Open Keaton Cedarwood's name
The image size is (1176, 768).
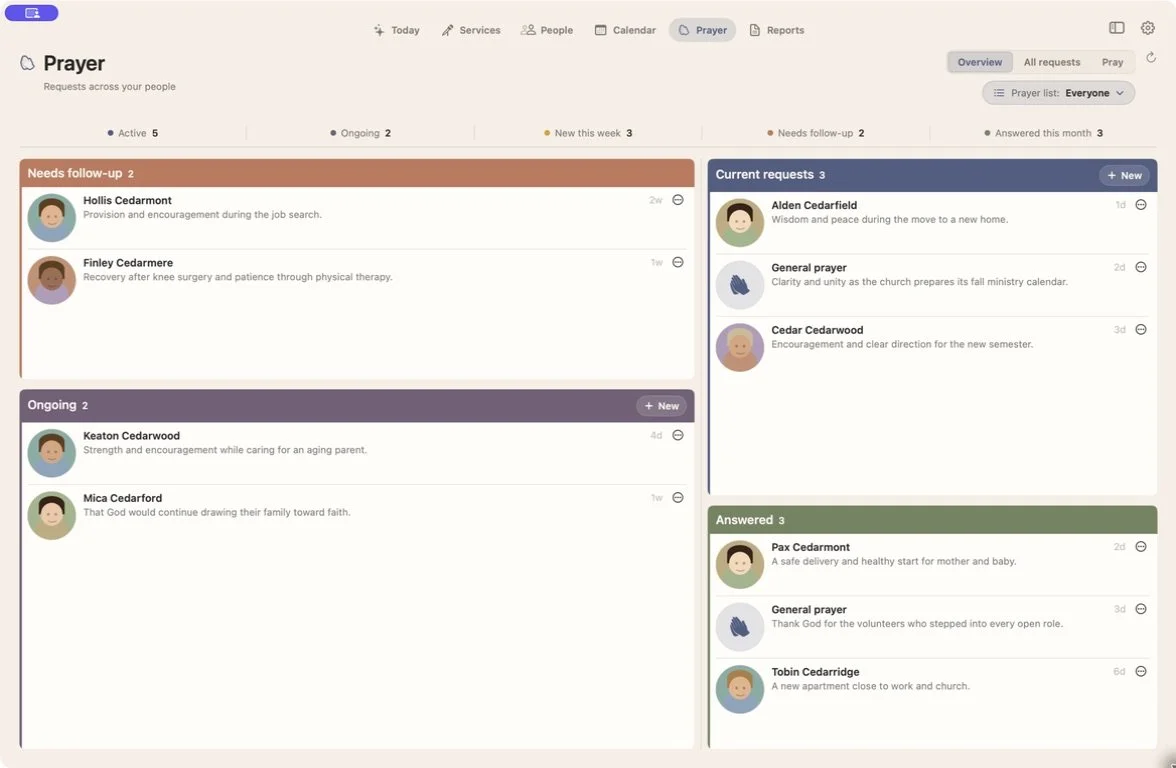(x=131, y=436)
